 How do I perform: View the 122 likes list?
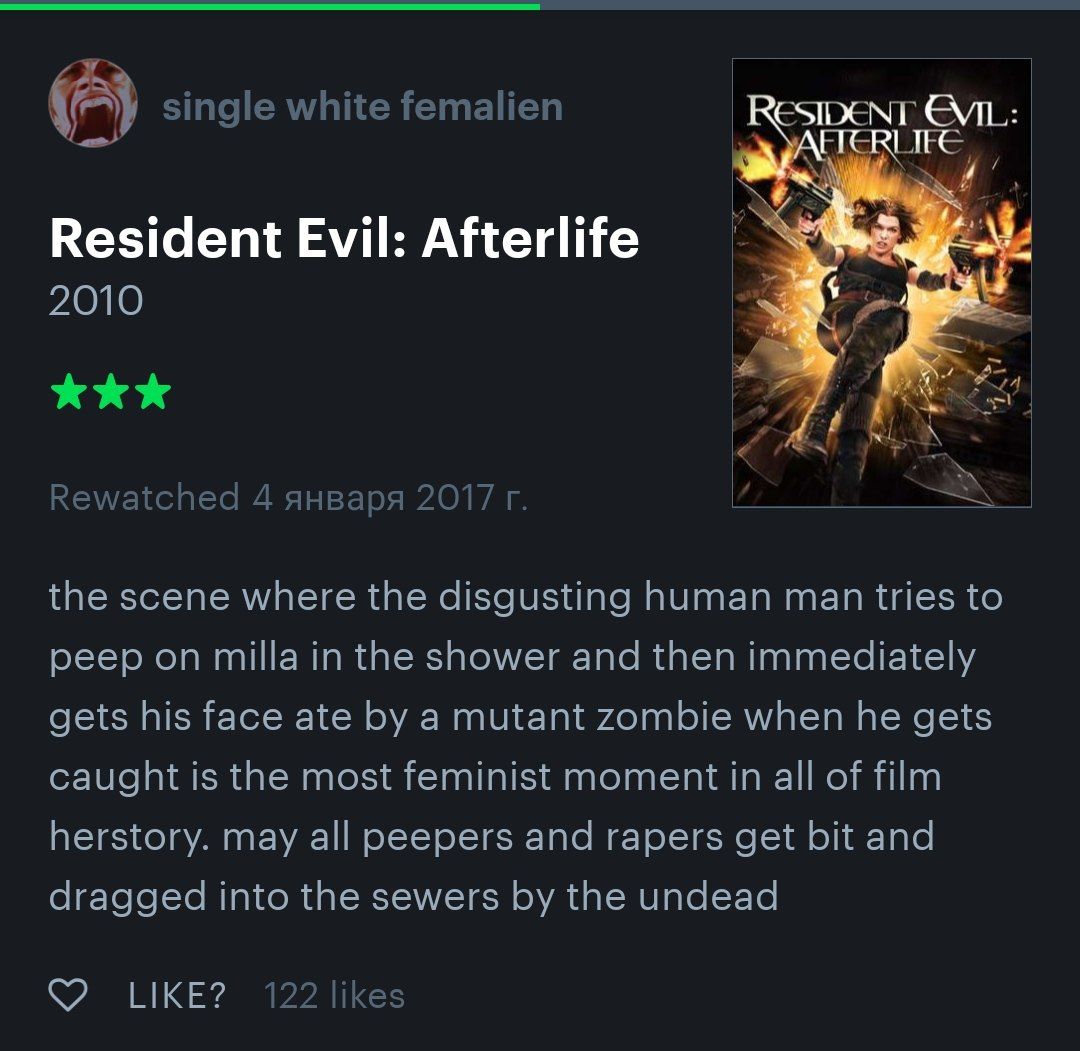(x=334, y=996)
